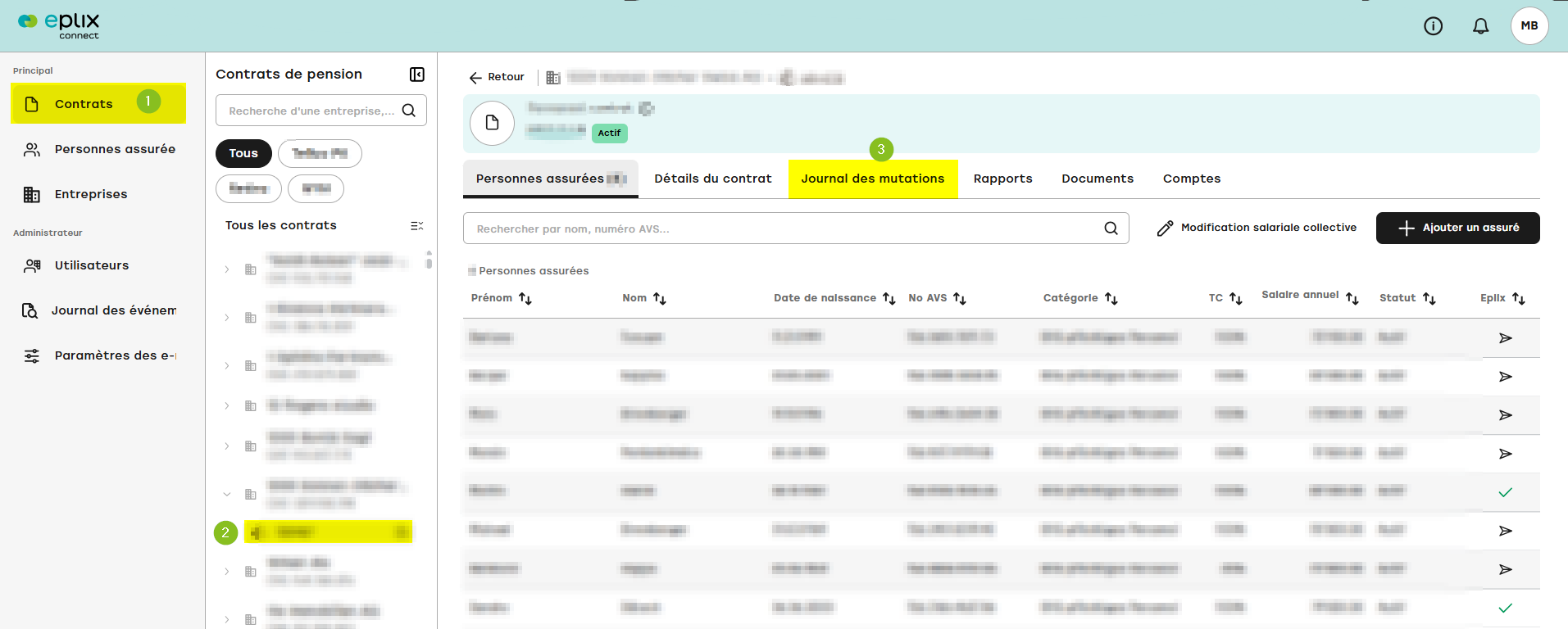Viewport: 1568px width, 629px height.
Task: Go back with the Retour button
Action: pyautogui.click(x=497, y=77)
